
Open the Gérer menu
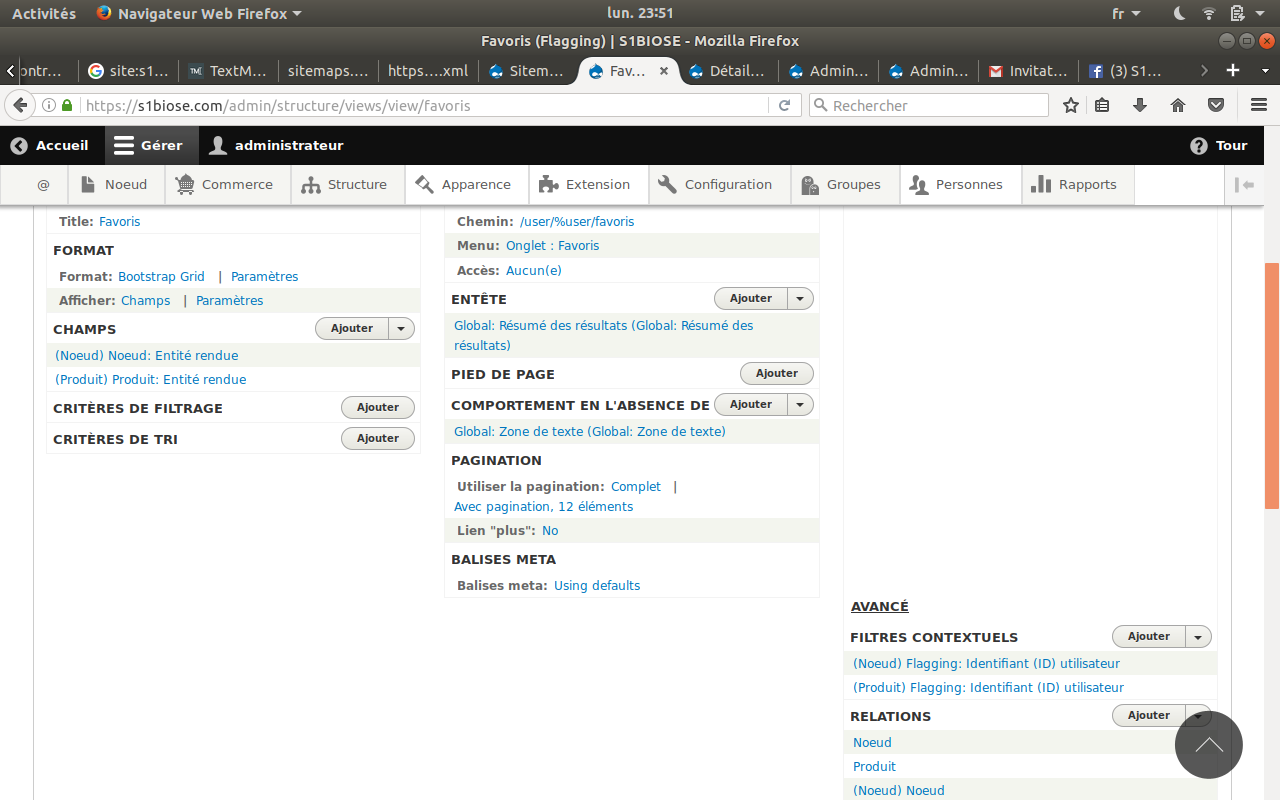point(151,145)
